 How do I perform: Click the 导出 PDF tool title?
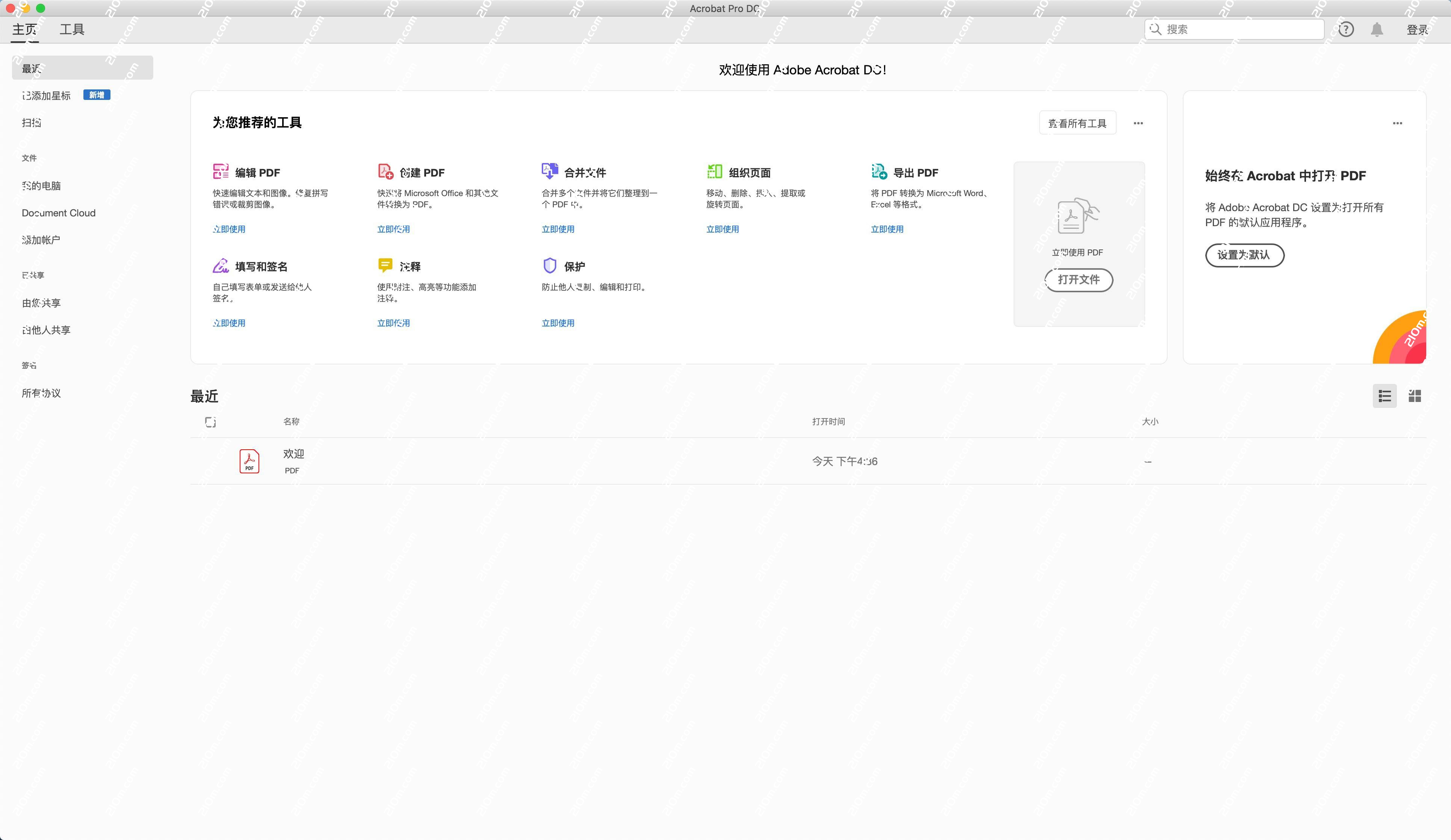(x=916, y=173)
